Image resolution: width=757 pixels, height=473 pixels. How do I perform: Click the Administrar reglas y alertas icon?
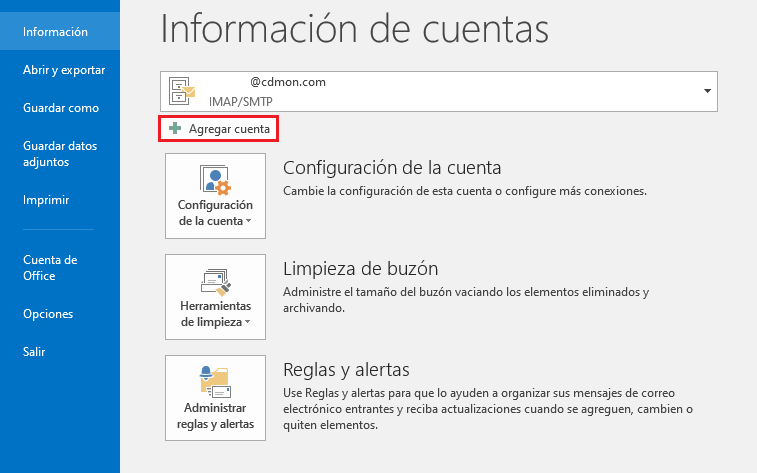pos(215,382)
